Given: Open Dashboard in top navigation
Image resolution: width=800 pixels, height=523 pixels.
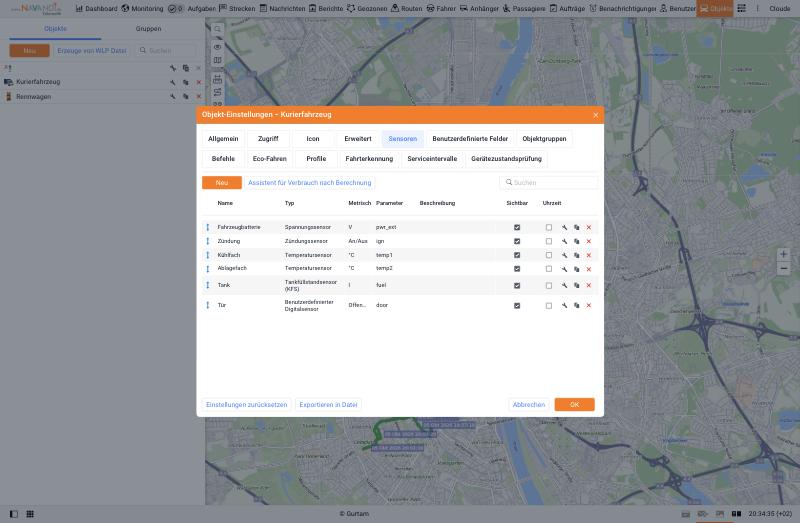Looking at the screenshot, I should pyautogui.click(x=96, y=8).
